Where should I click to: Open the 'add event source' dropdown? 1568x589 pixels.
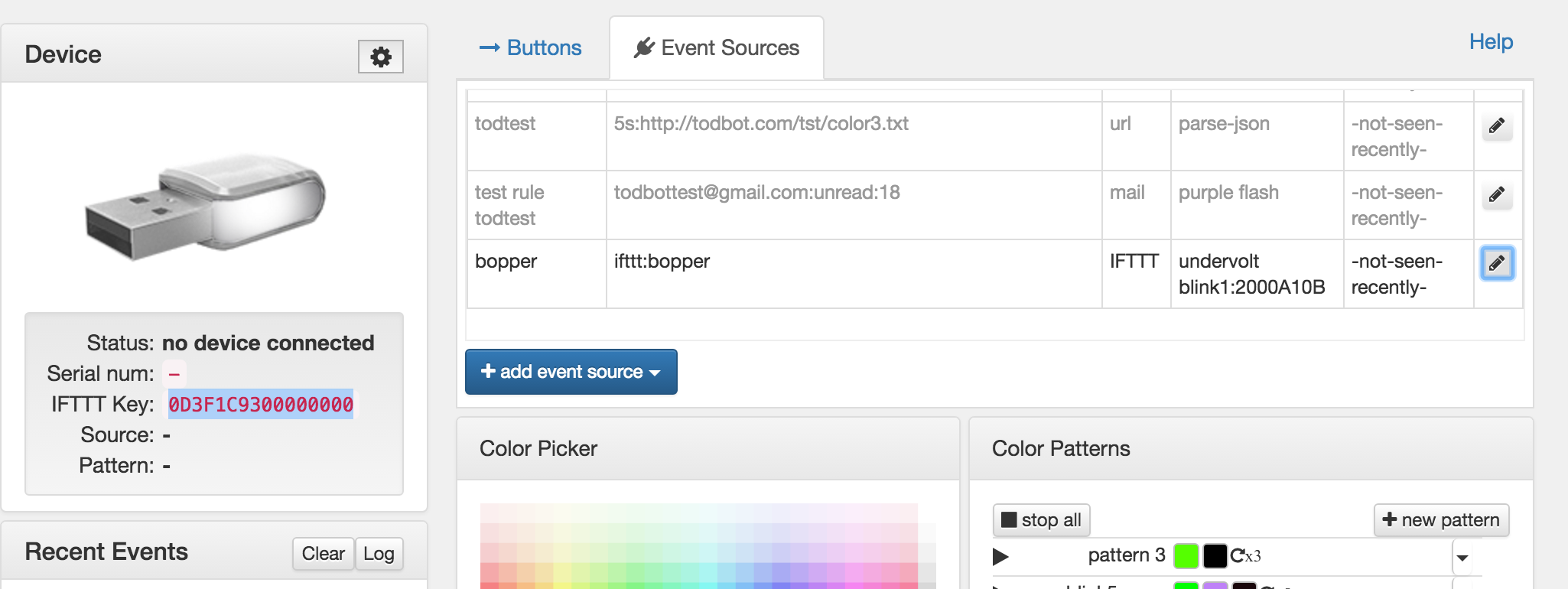[x=571, y=372]
